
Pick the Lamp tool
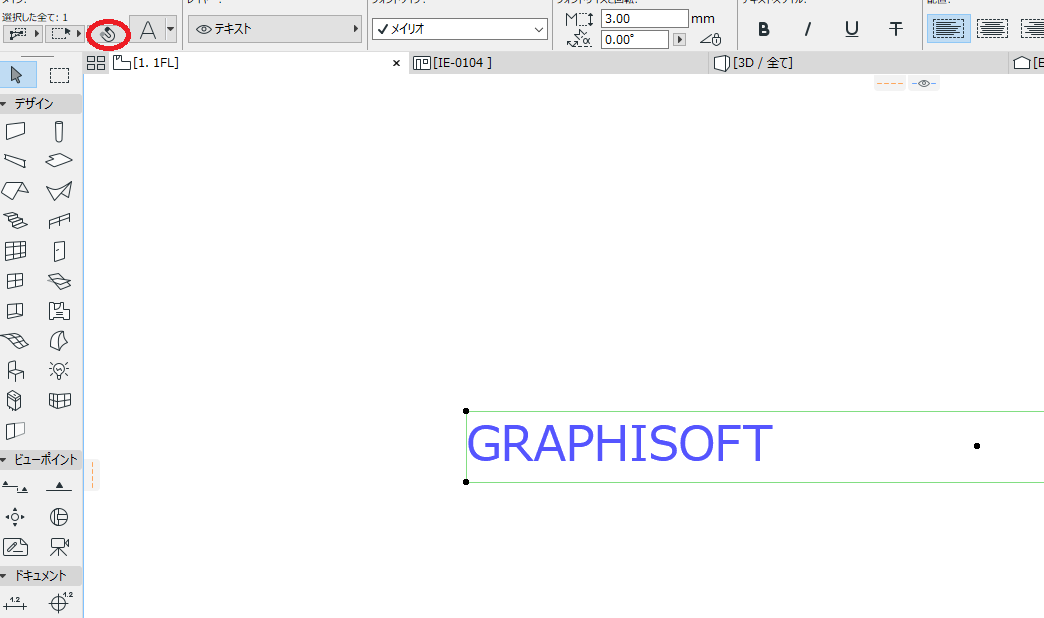pos(59,370)
